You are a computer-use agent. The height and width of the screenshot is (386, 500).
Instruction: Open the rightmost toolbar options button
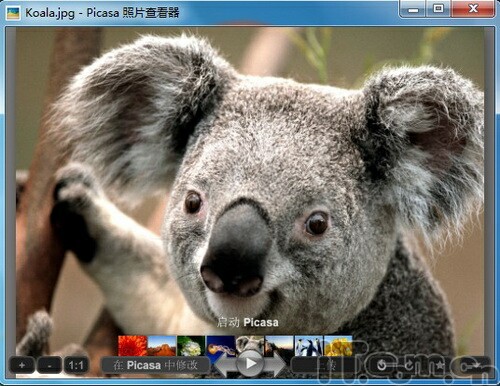[x=473, y=366]
